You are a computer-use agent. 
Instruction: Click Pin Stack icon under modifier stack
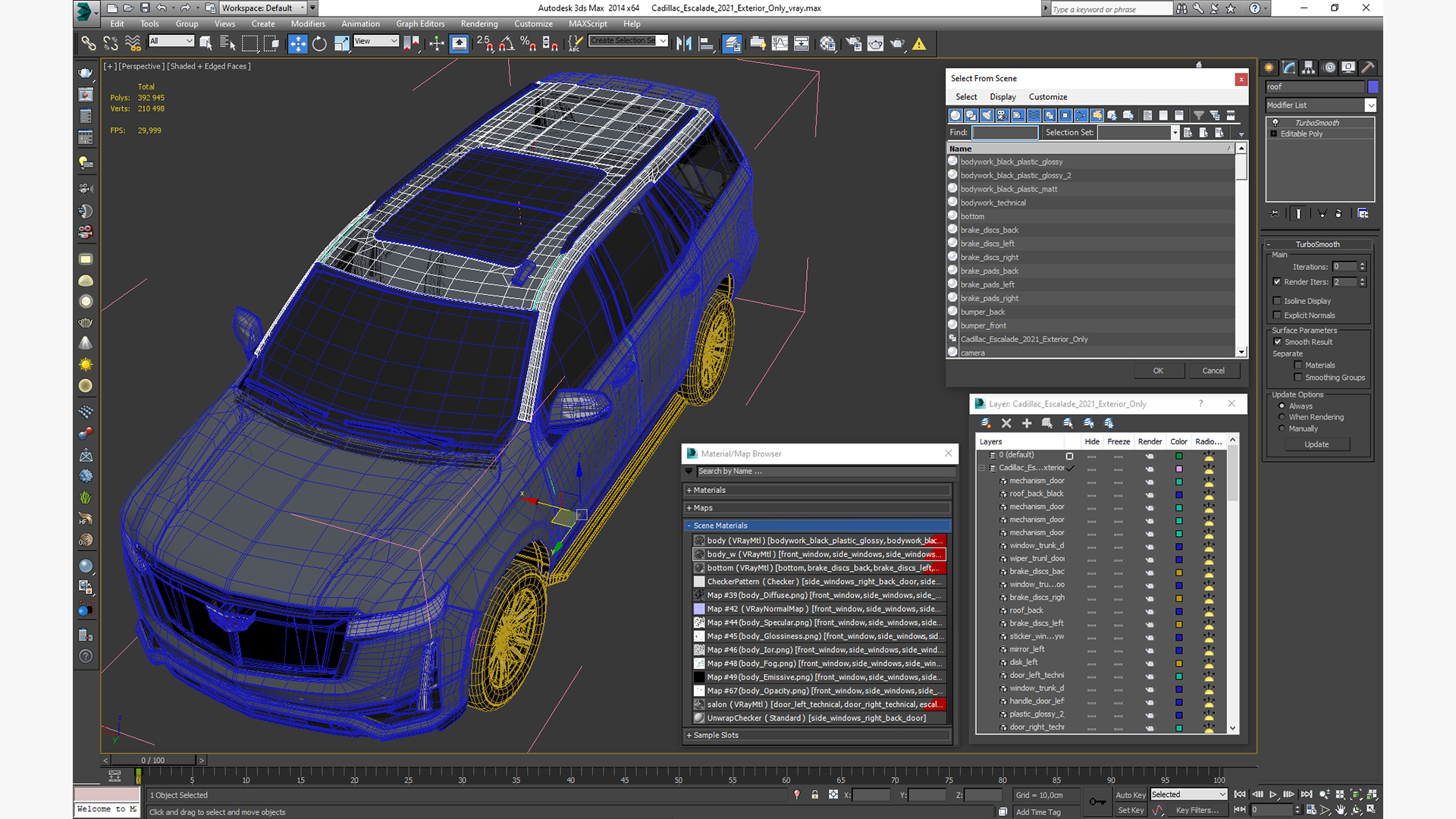[x=1275, y=214]
